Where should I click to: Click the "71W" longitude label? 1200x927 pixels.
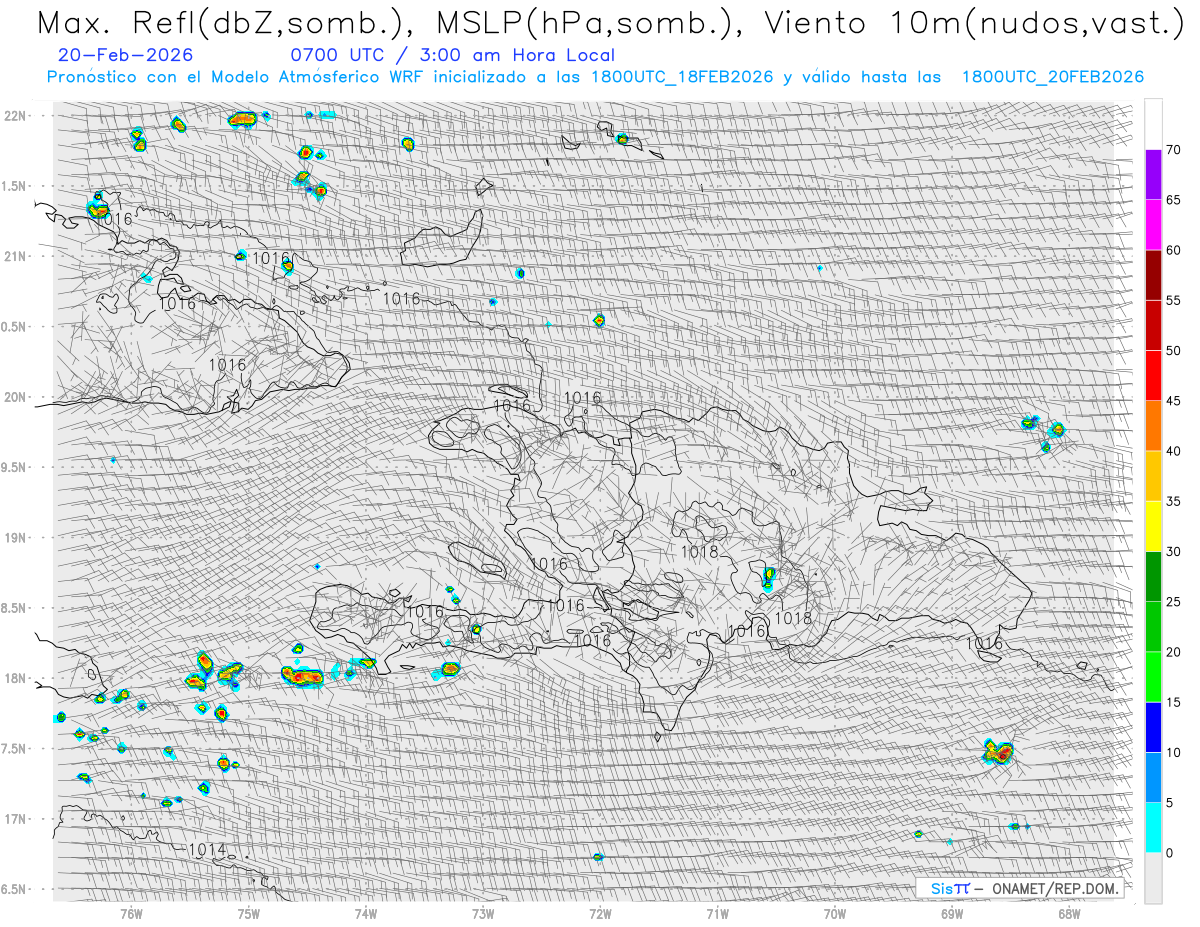(717, 913)
